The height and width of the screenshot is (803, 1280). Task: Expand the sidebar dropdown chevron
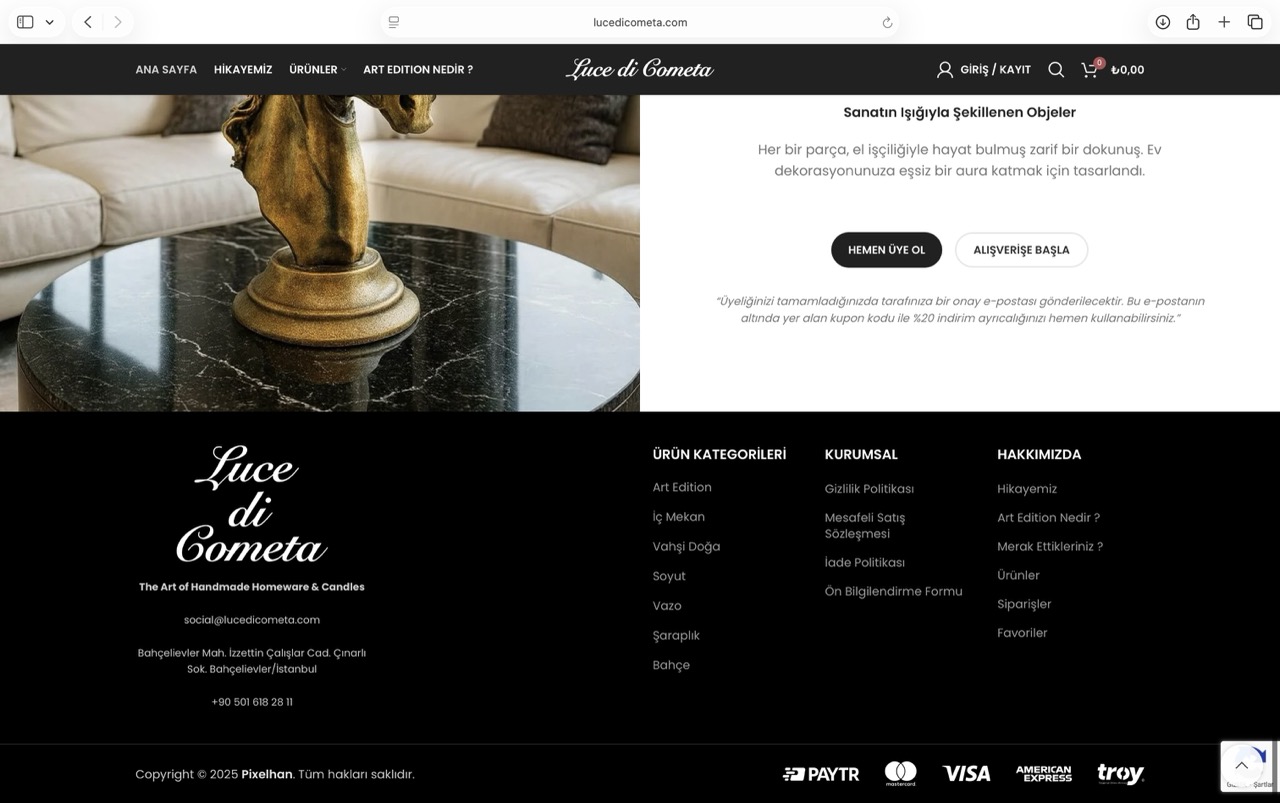pyautogui.click(x=49, y=22)
